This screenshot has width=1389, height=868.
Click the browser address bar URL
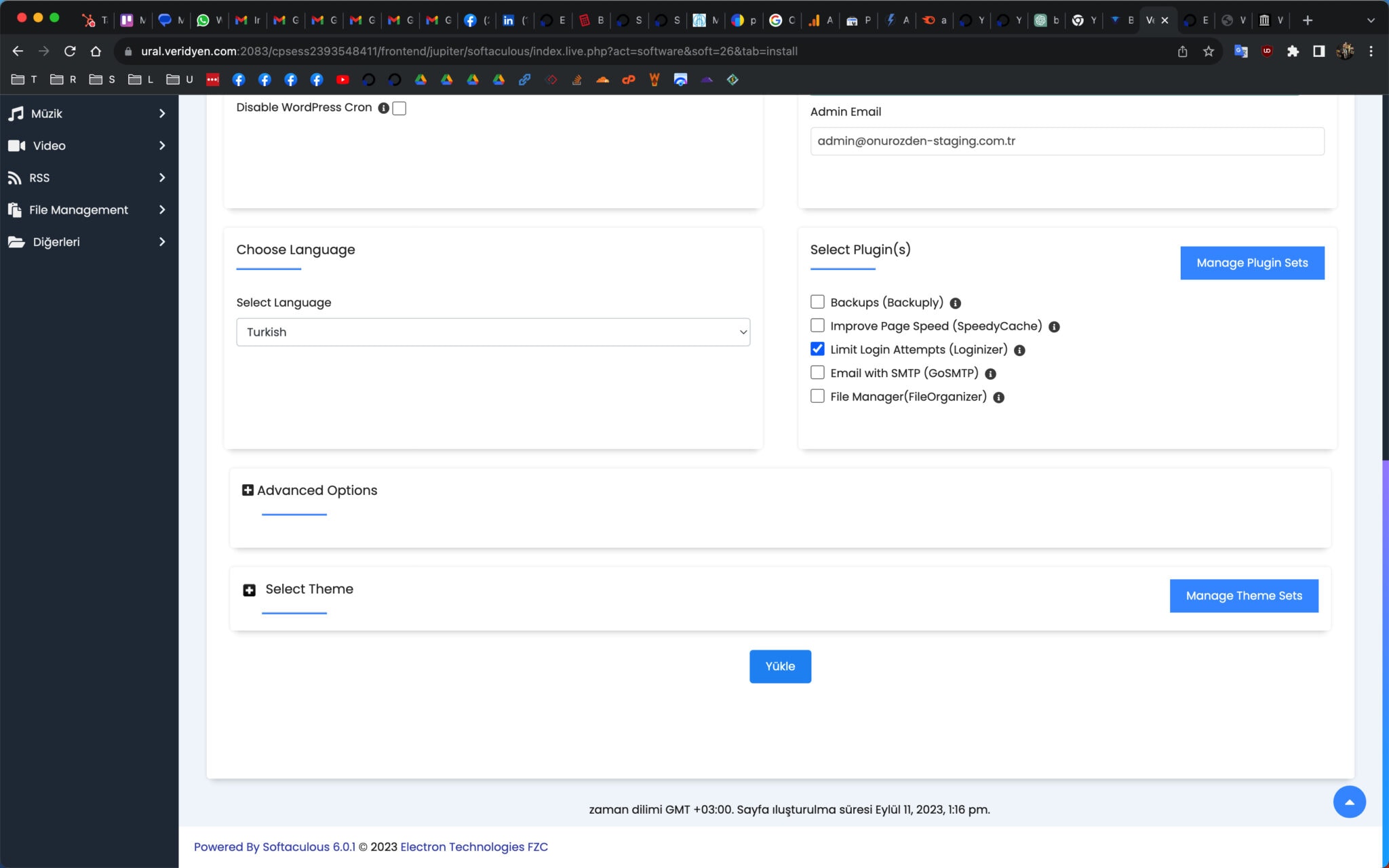click(x=469, y=52)
